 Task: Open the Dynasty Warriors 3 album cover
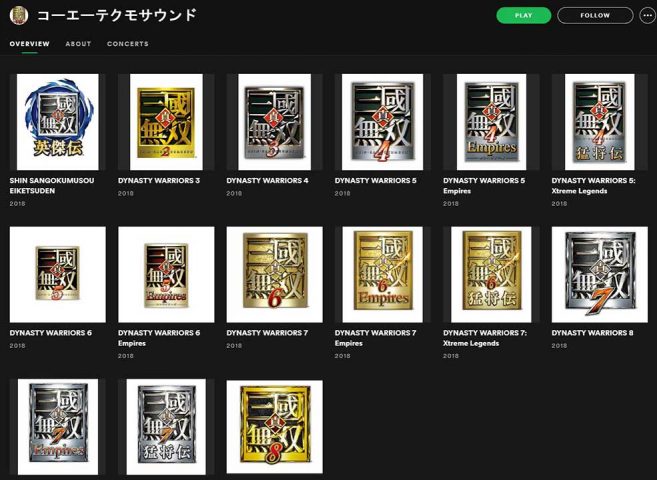[166, 122]
